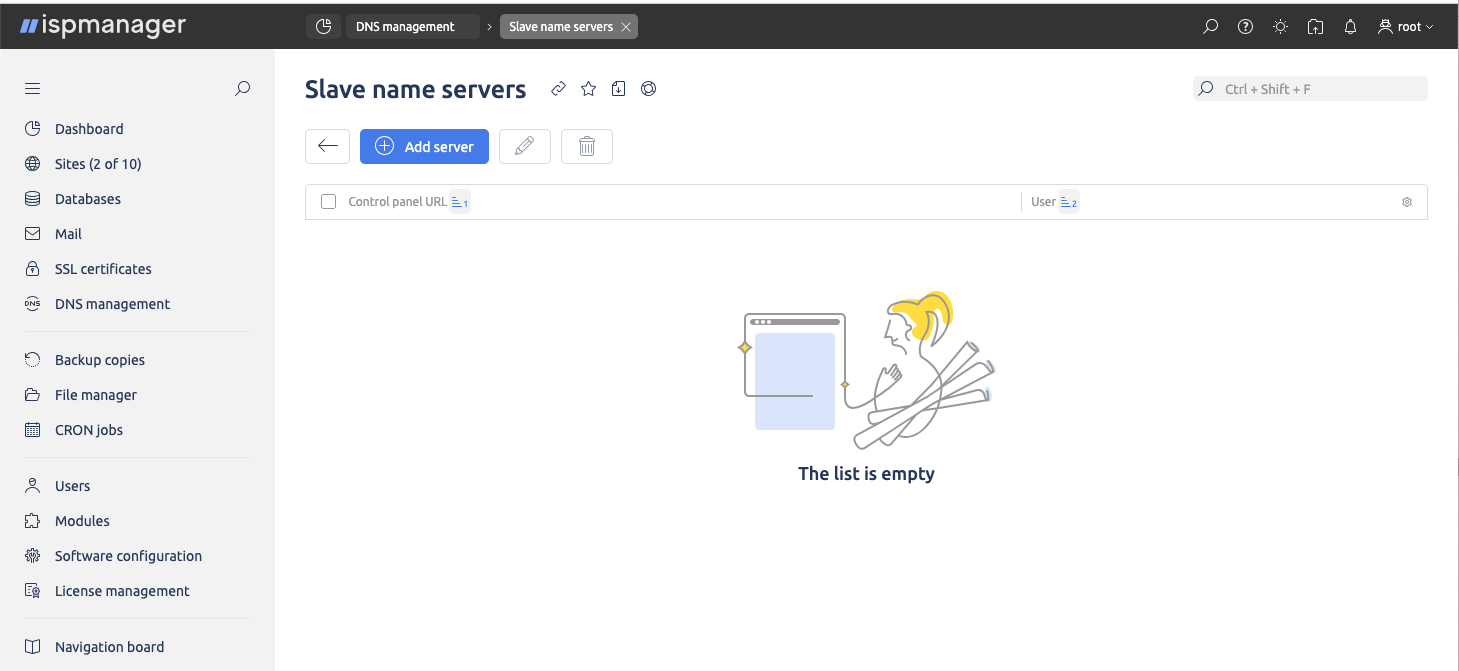The height and width of the screenshot is (671, 1459).
Task: Sort by Control panel URL column
Action: tap(460, 202)
